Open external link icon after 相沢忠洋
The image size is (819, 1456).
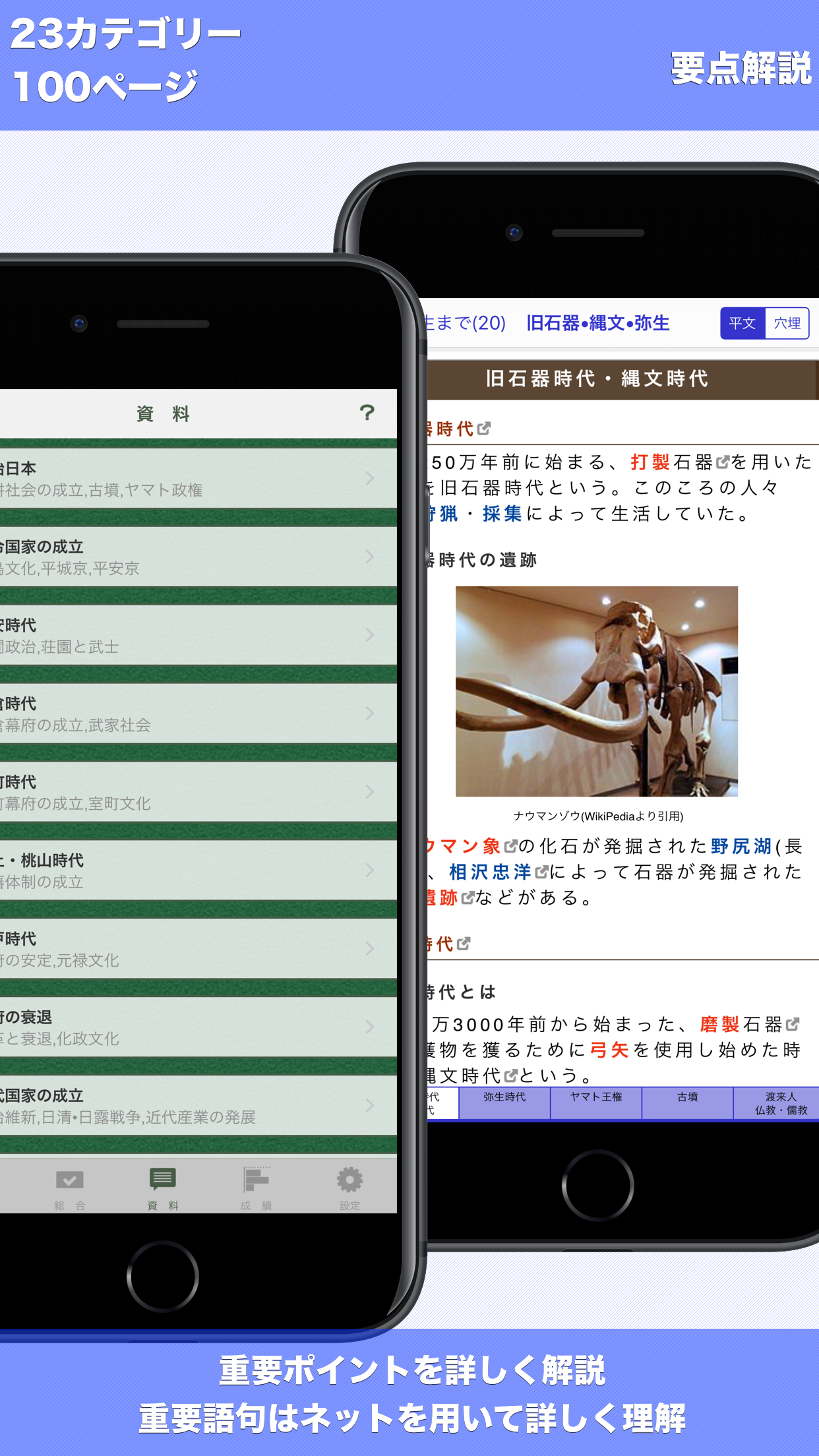(x=541, y=872)
